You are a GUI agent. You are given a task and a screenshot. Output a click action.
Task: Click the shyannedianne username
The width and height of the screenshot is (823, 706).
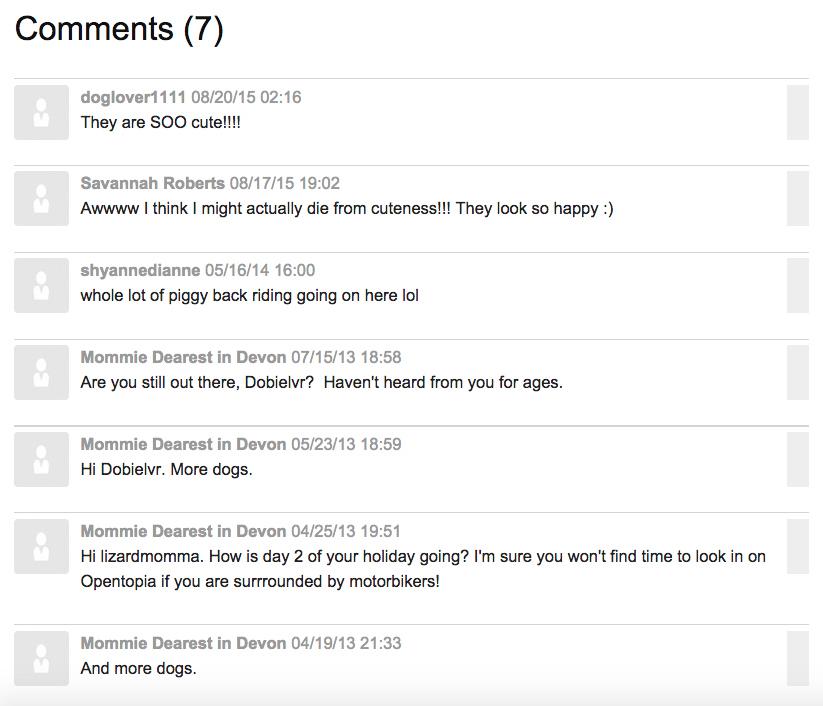pyautogui.click(x=140, y=271)
